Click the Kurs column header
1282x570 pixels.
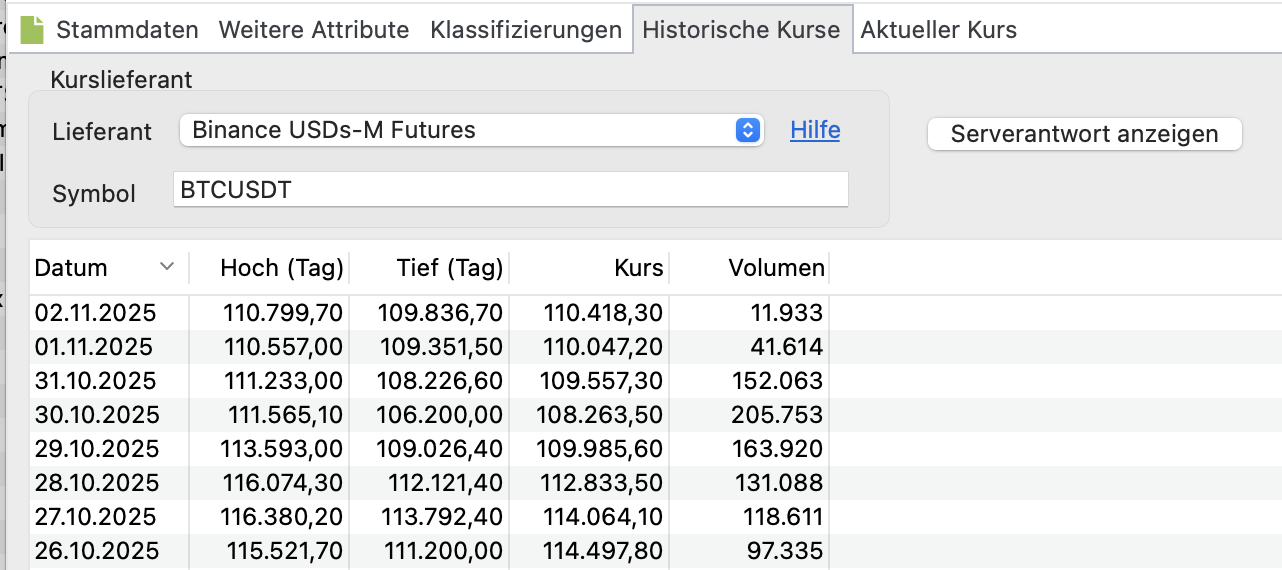[638, 268]
